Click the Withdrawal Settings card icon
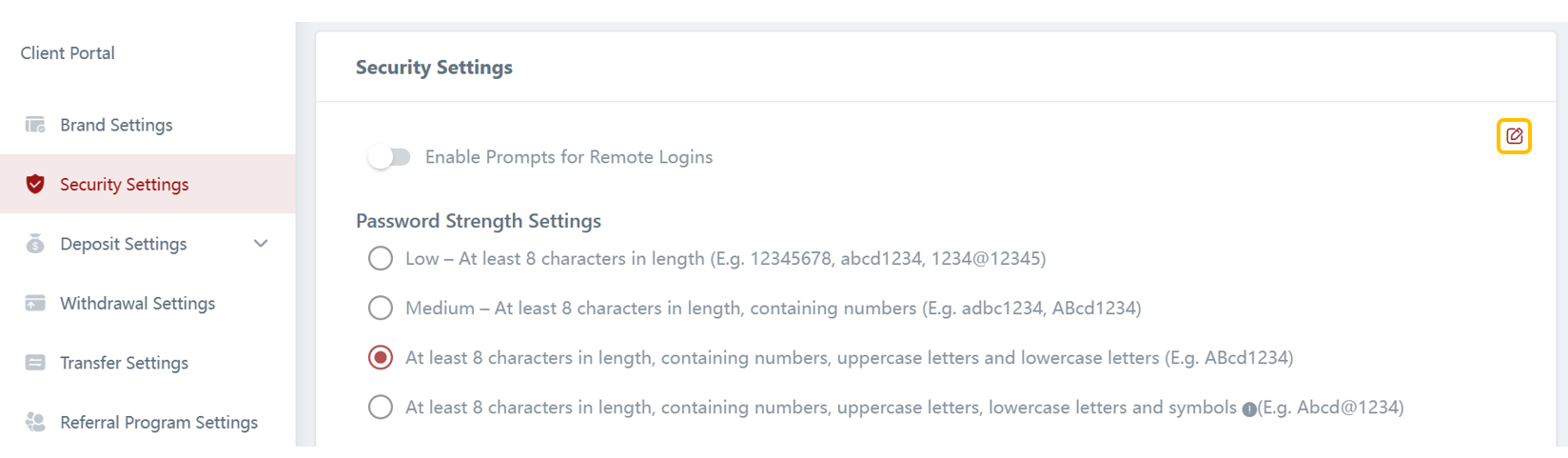 pos(35,303)
